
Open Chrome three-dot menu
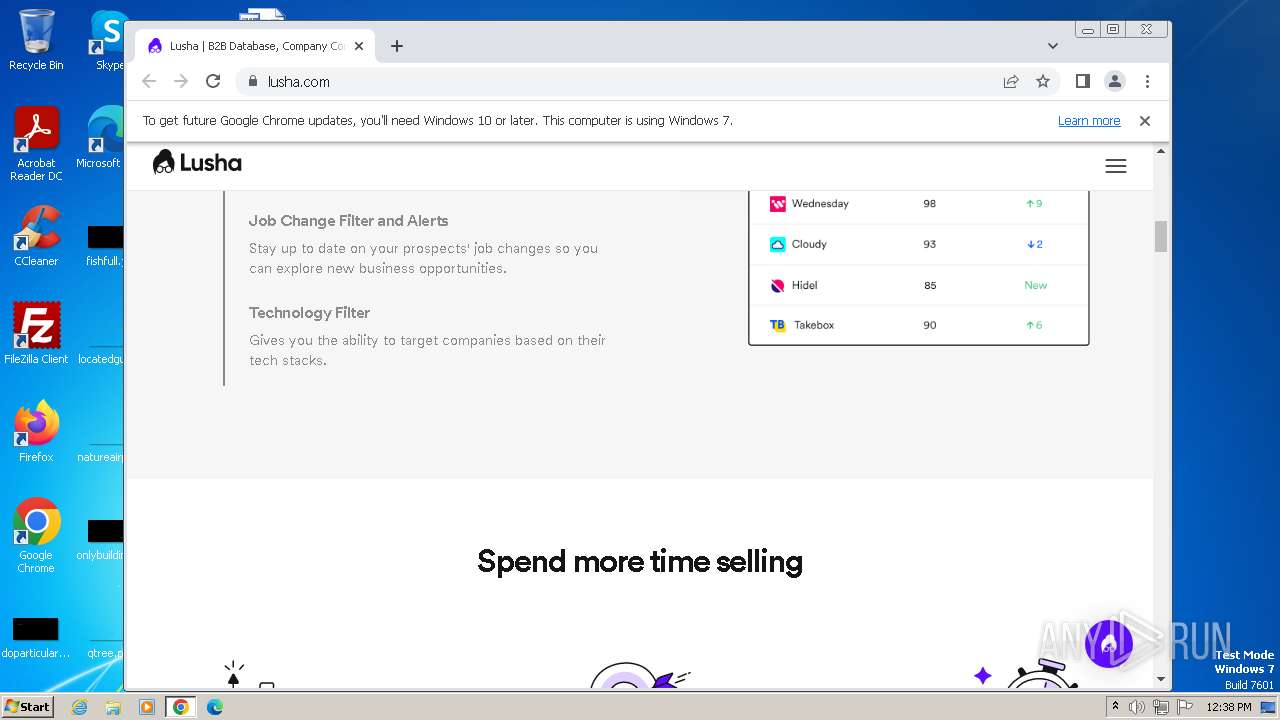pyautogui.click(x=1147, y=82)
